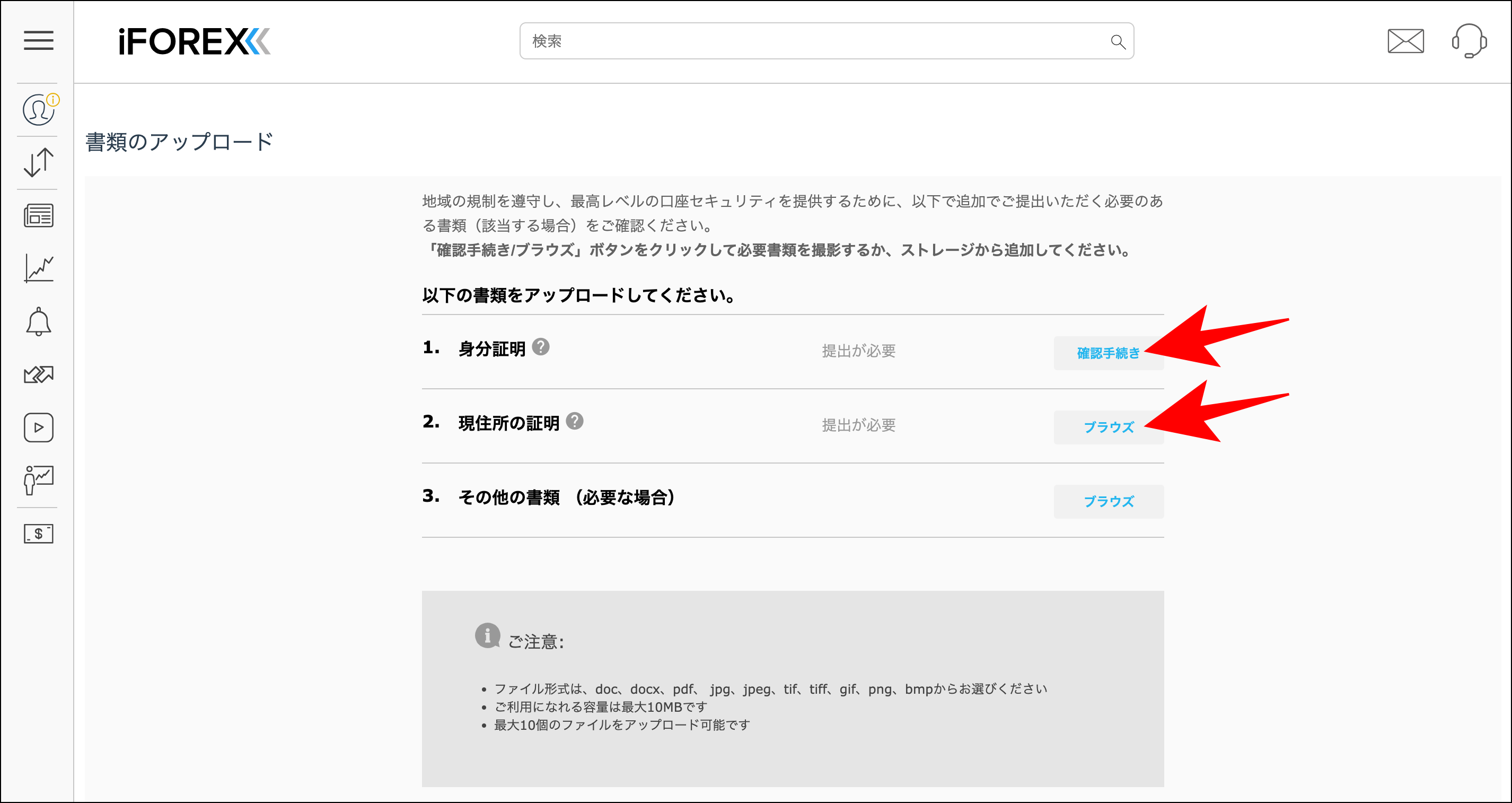
Task: Open the account statement dollar icon
Action: 38,534
